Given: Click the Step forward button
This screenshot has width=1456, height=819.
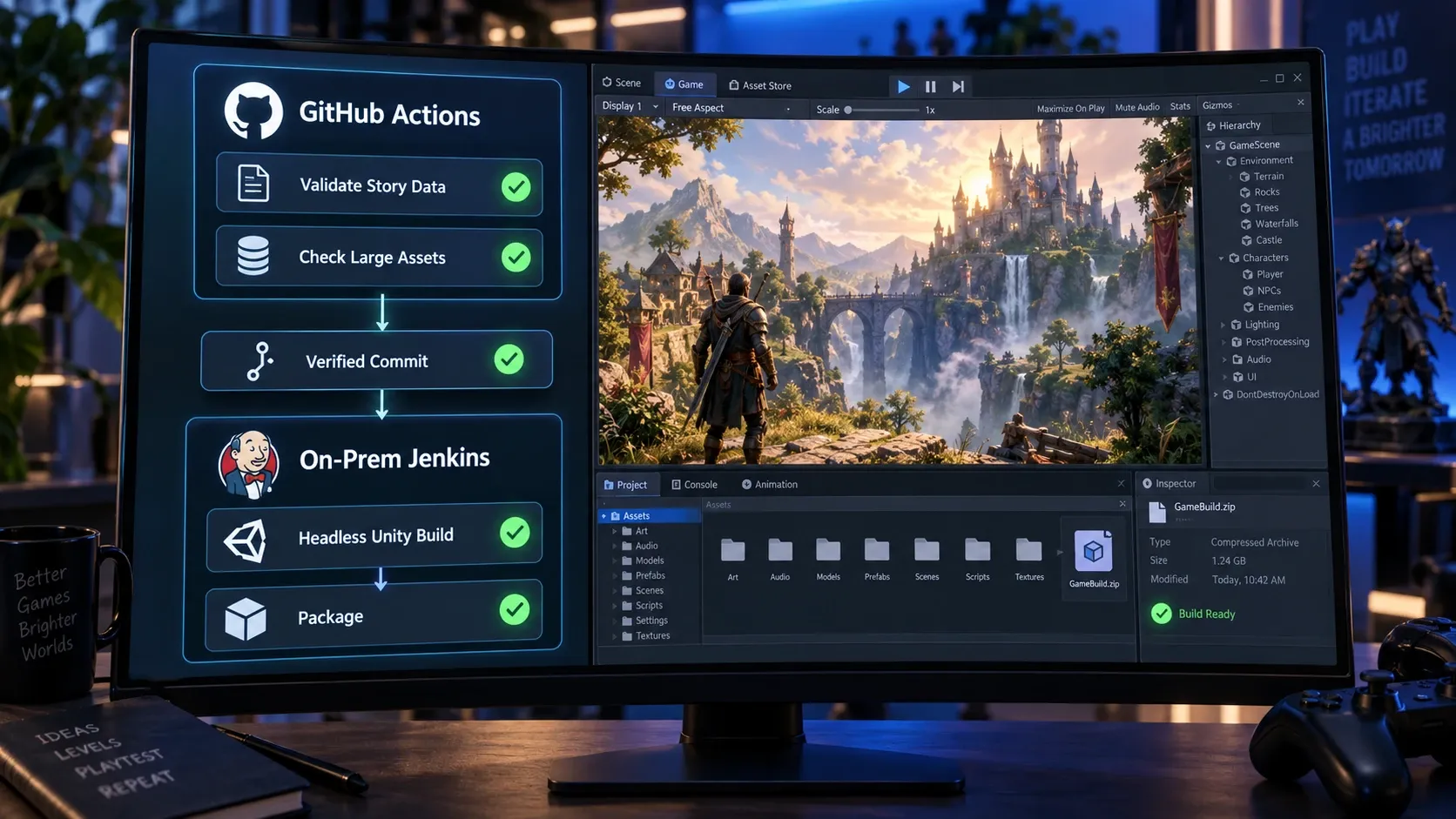Looking at the screenshot, I should pos(958,87).
